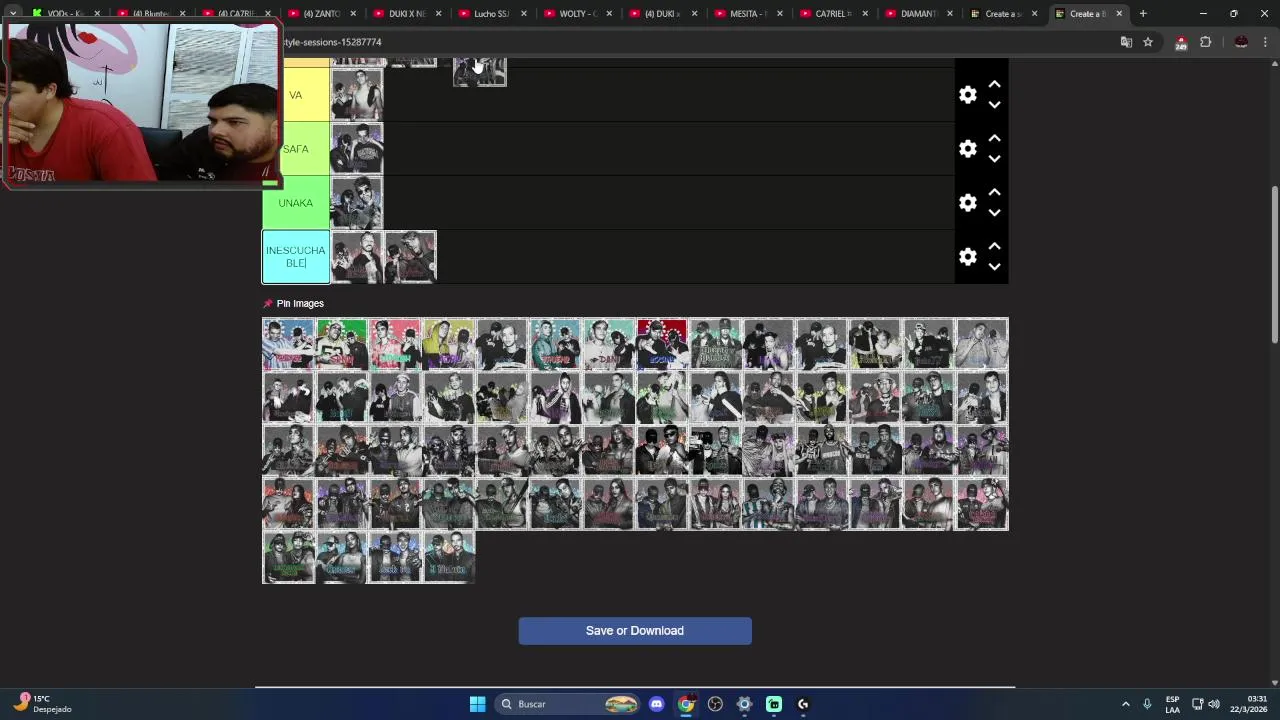Screen dimensions: 1280x720
Task: Select the image placed in the SAFA tier
Action: click(x=357, y=149)
